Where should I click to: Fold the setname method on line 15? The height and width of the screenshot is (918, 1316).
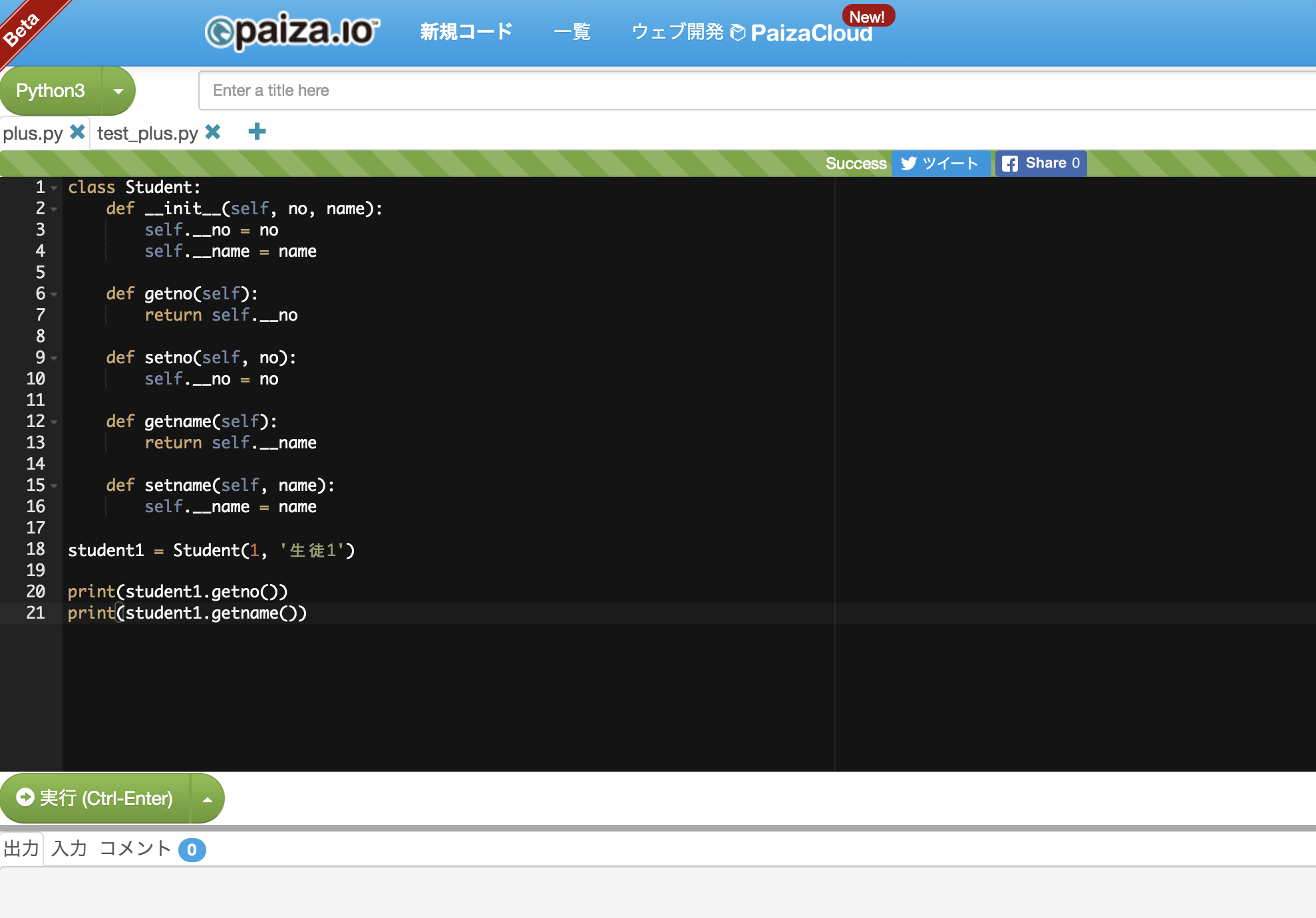(x=55, y=486)
